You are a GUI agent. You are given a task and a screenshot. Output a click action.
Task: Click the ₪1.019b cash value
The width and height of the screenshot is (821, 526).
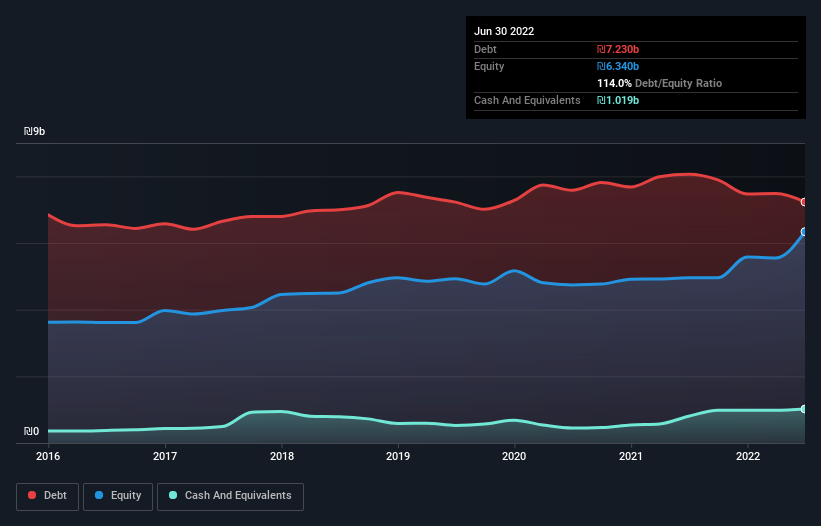618,100
